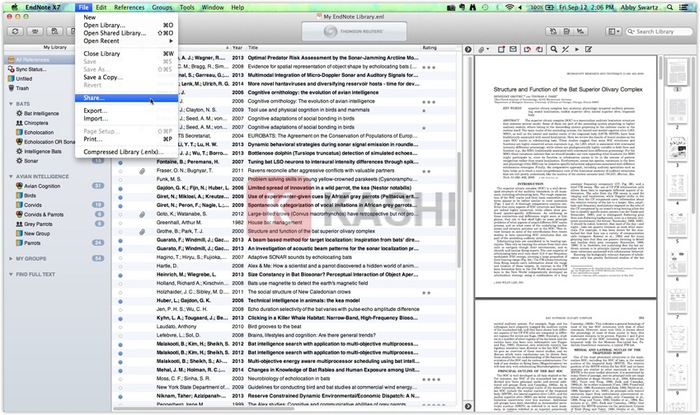Click the reference list vertical scrollbar
Screen dimensions: 700x415
click(x=459, y=210)
